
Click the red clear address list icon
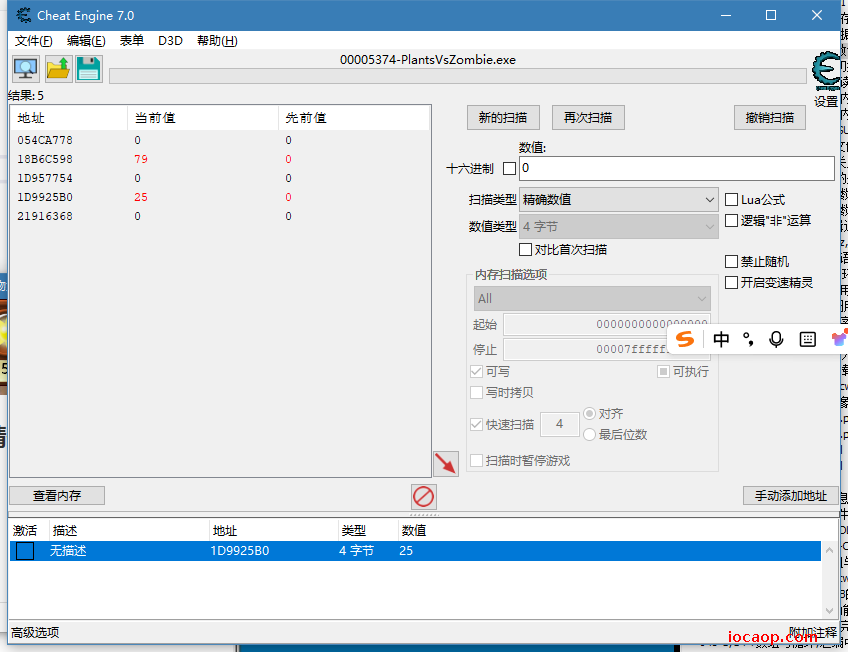coord(423,496)
